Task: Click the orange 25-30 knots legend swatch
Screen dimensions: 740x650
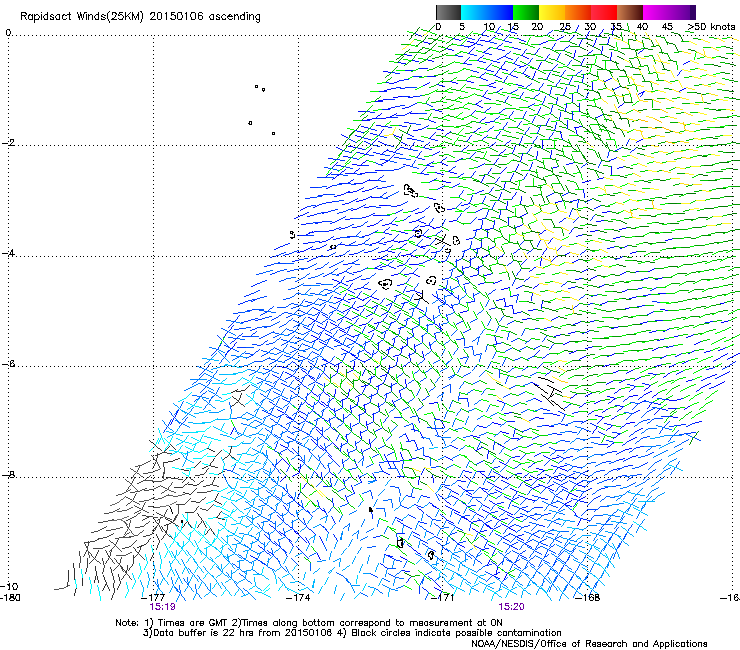Action: 578,12
